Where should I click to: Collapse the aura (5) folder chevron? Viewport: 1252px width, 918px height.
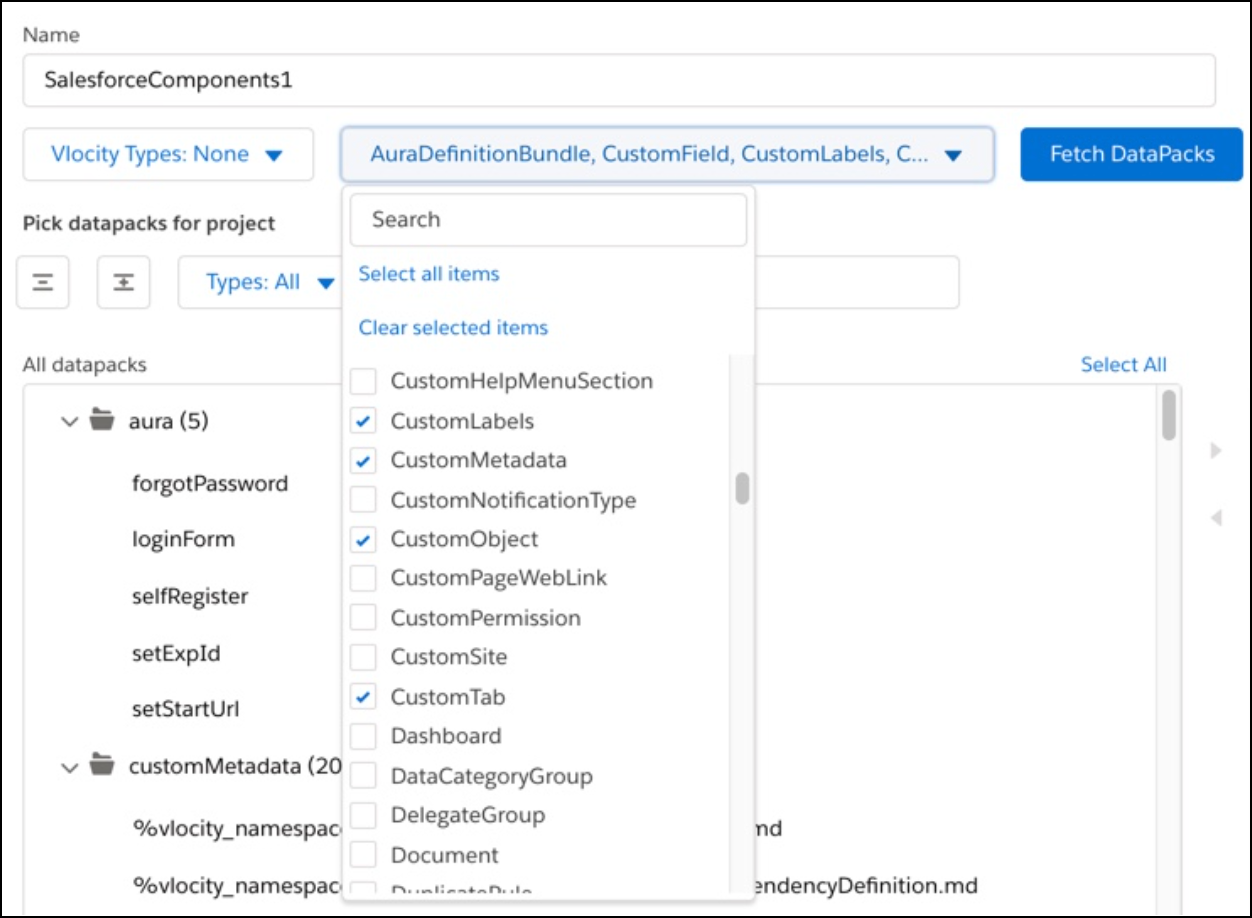pos(69,421)
